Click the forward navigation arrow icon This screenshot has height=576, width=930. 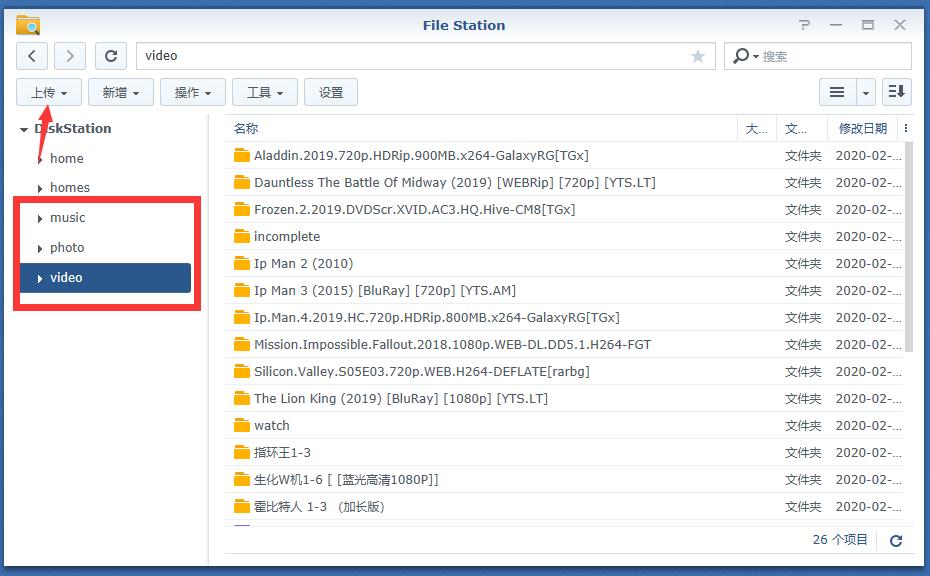coord(69,55)
